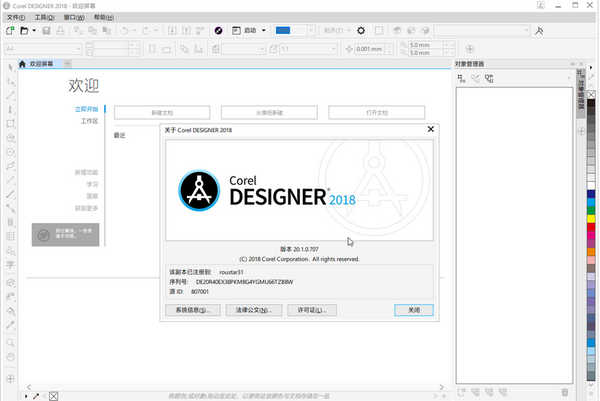Click the horizontal scrollbar left arrow
Screen dimensions: 600x401
coord(29,387)
